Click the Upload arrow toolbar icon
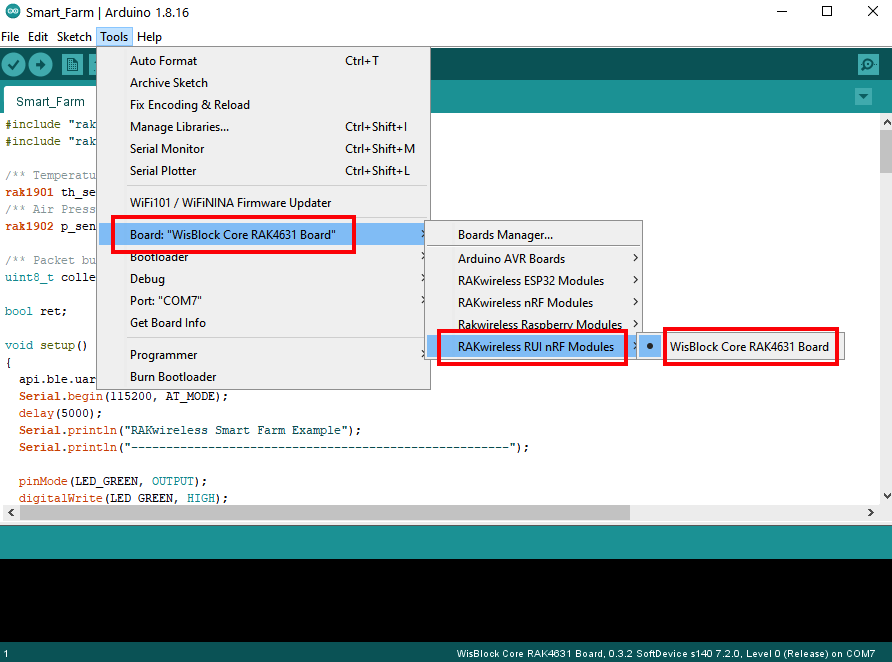Image resolution: width=892 pixels, height=662 pixels. click(40, 65)
